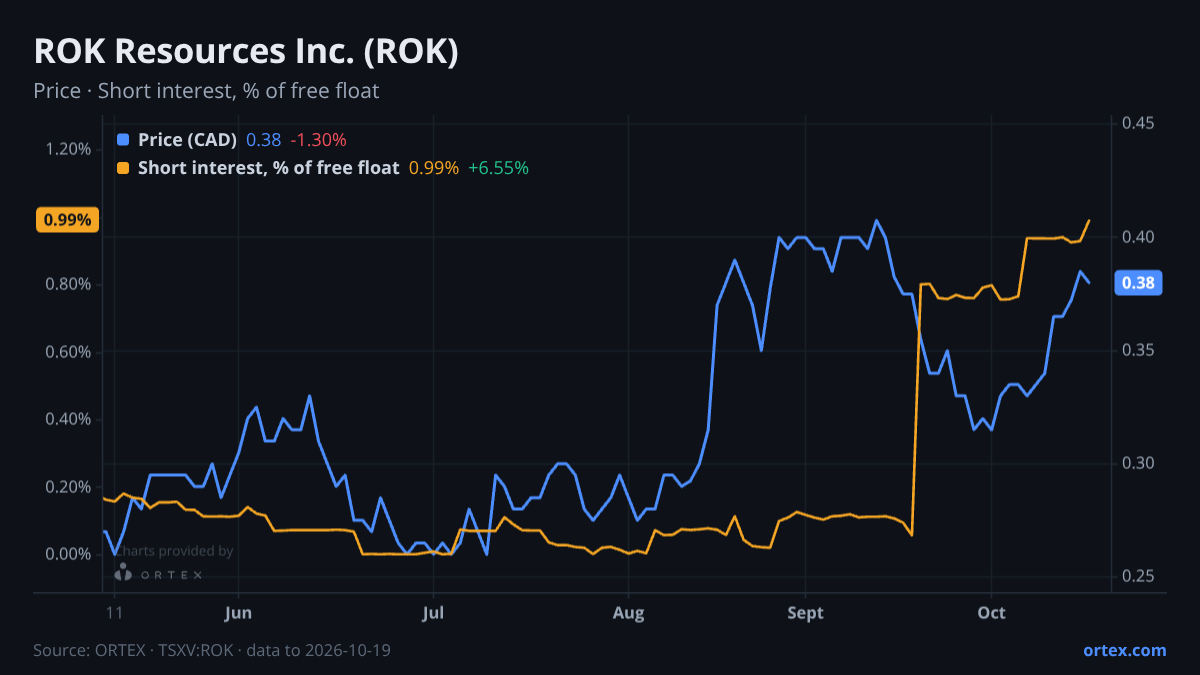Screen dimensions: 1200x675
Task: Click the blue Price legend color swatch
Action: coord(123,140)
